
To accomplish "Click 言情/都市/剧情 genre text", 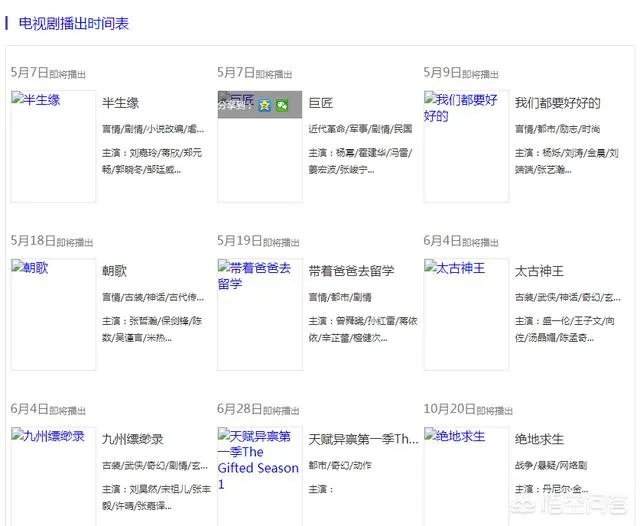I will [340, 297].
